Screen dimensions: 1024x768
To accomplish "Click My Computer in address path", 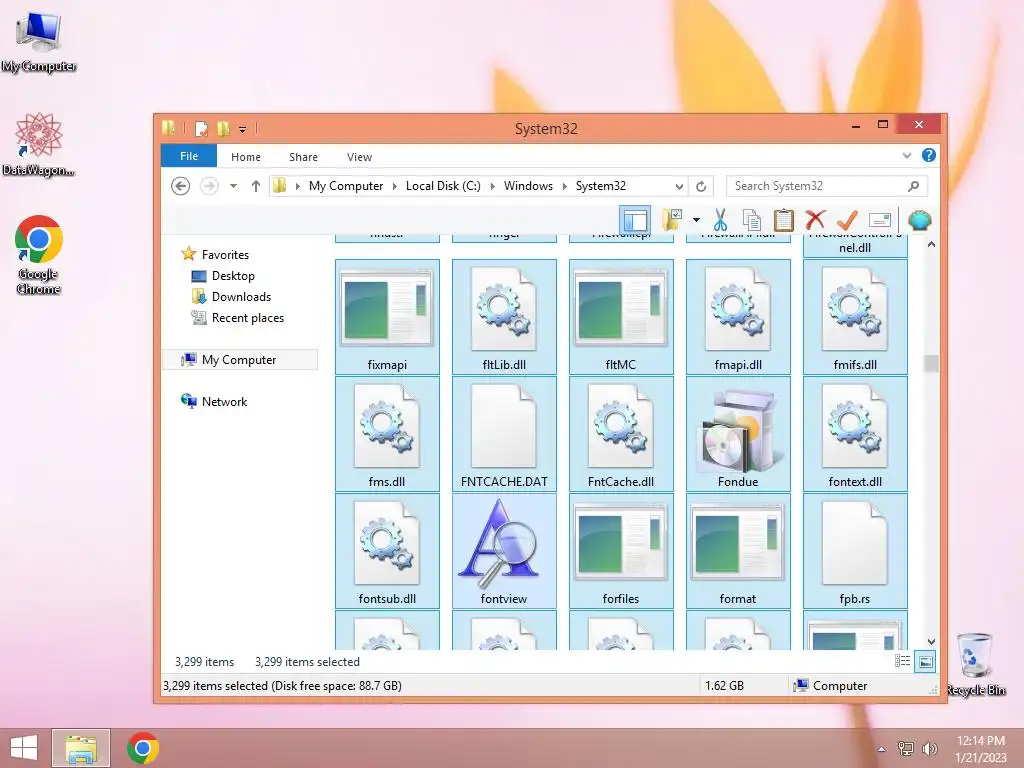I will click(345, 186).
